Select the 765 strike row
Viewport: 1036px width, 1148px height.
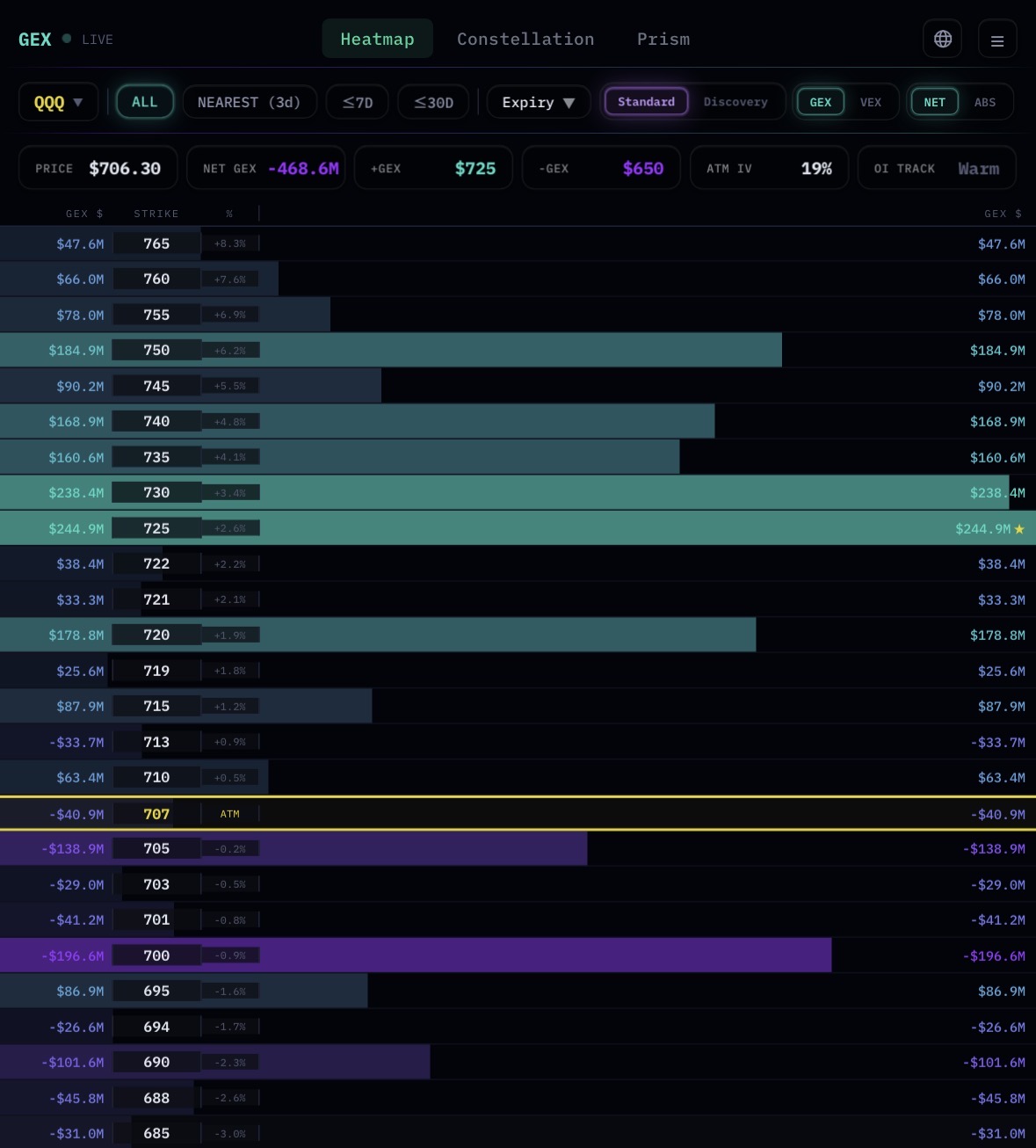tap(518, 243)
